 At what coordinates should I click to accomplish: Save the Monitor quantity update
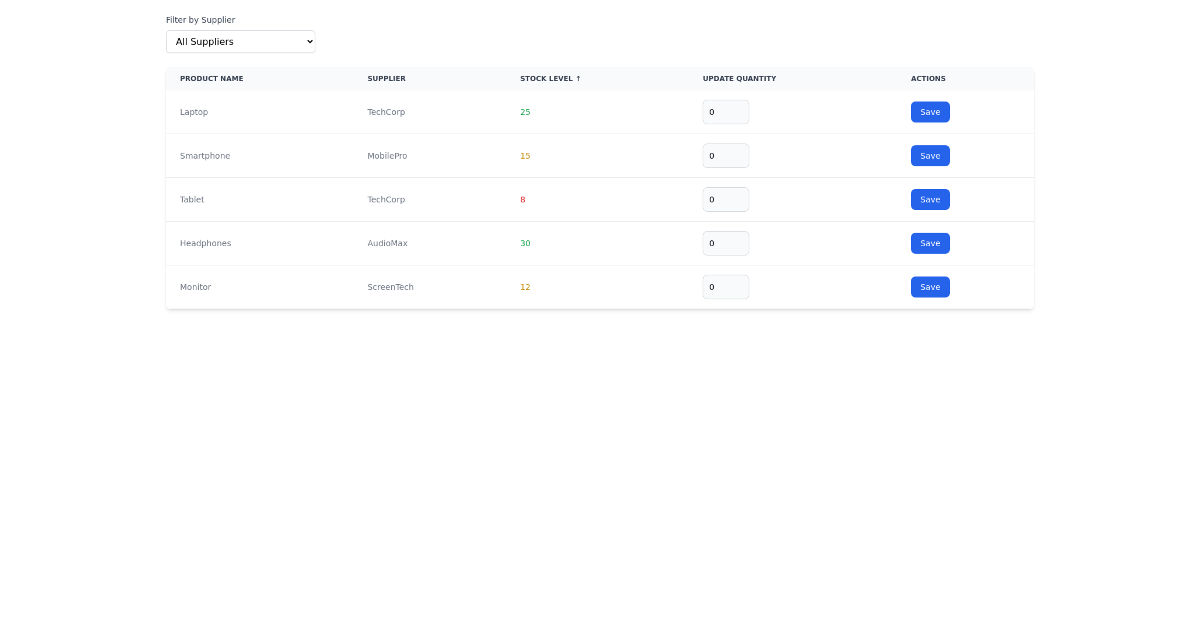930,287
